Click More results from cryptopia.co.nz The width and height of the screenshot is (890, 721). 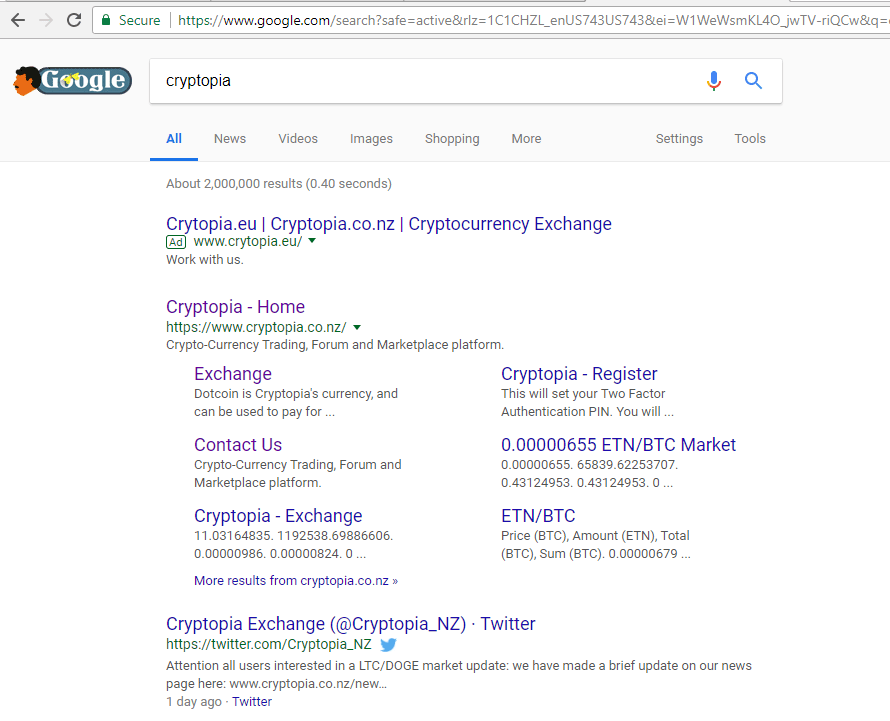pos(296,581)
